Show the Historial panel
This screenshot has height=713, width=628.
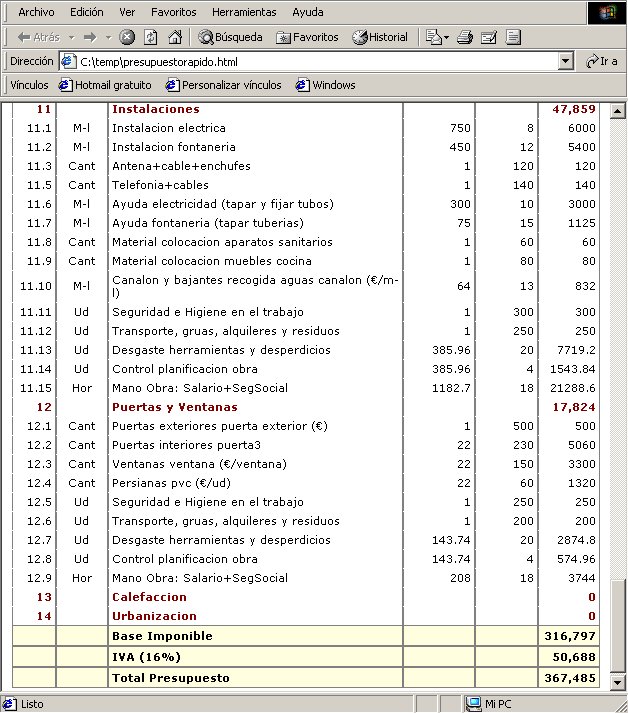[380, 37]
